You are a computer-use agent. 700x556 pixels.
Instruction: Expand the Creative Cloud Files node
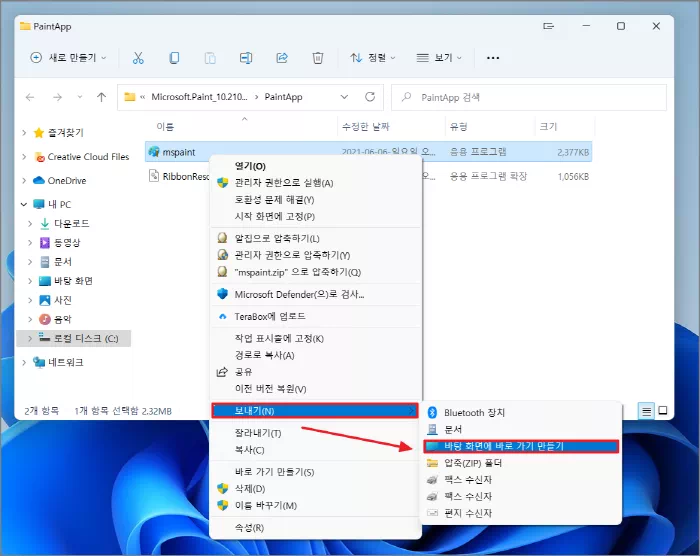pos(24,157)
